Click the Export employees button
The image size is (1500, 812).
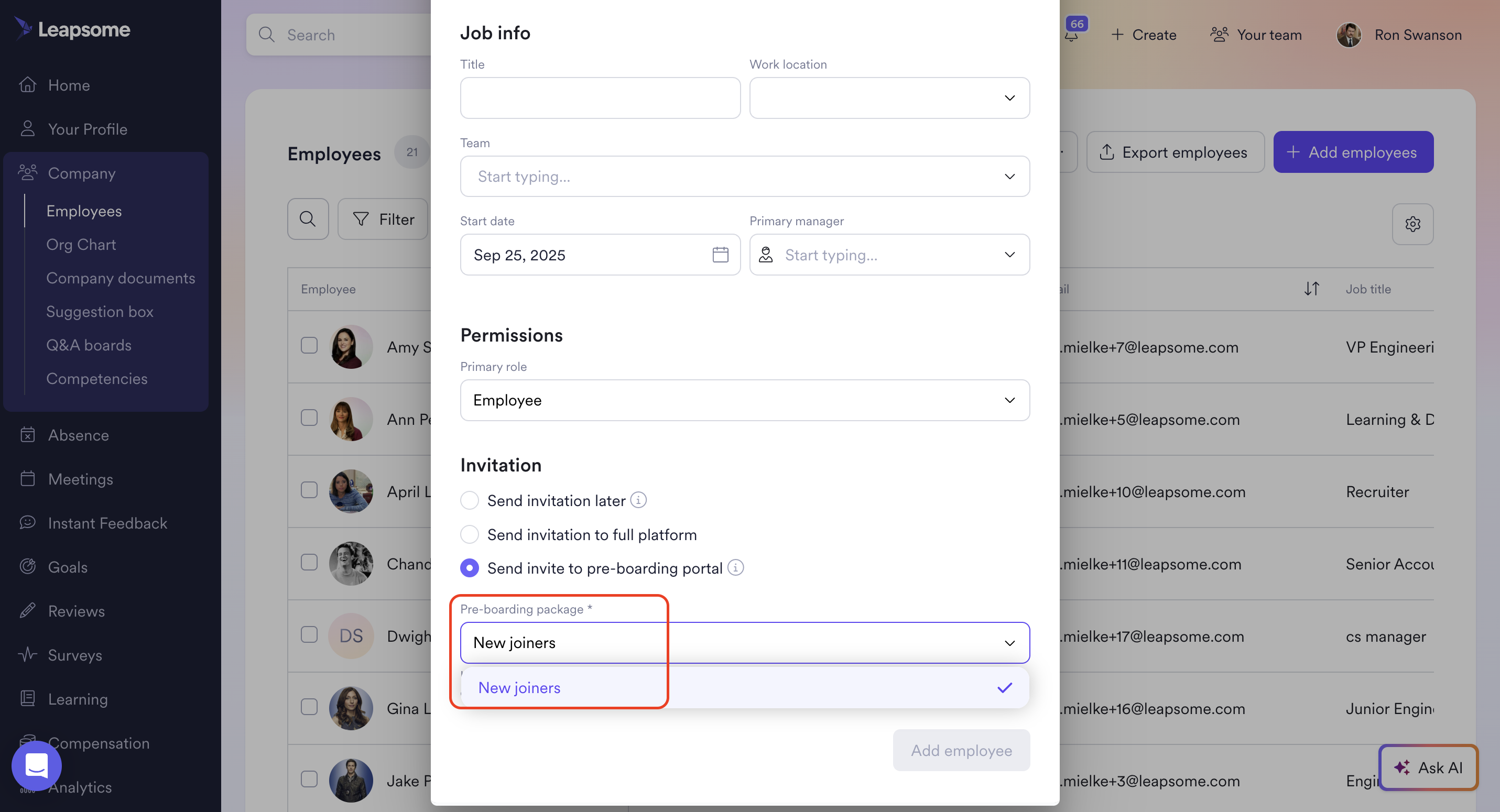tap(1175, 152)
